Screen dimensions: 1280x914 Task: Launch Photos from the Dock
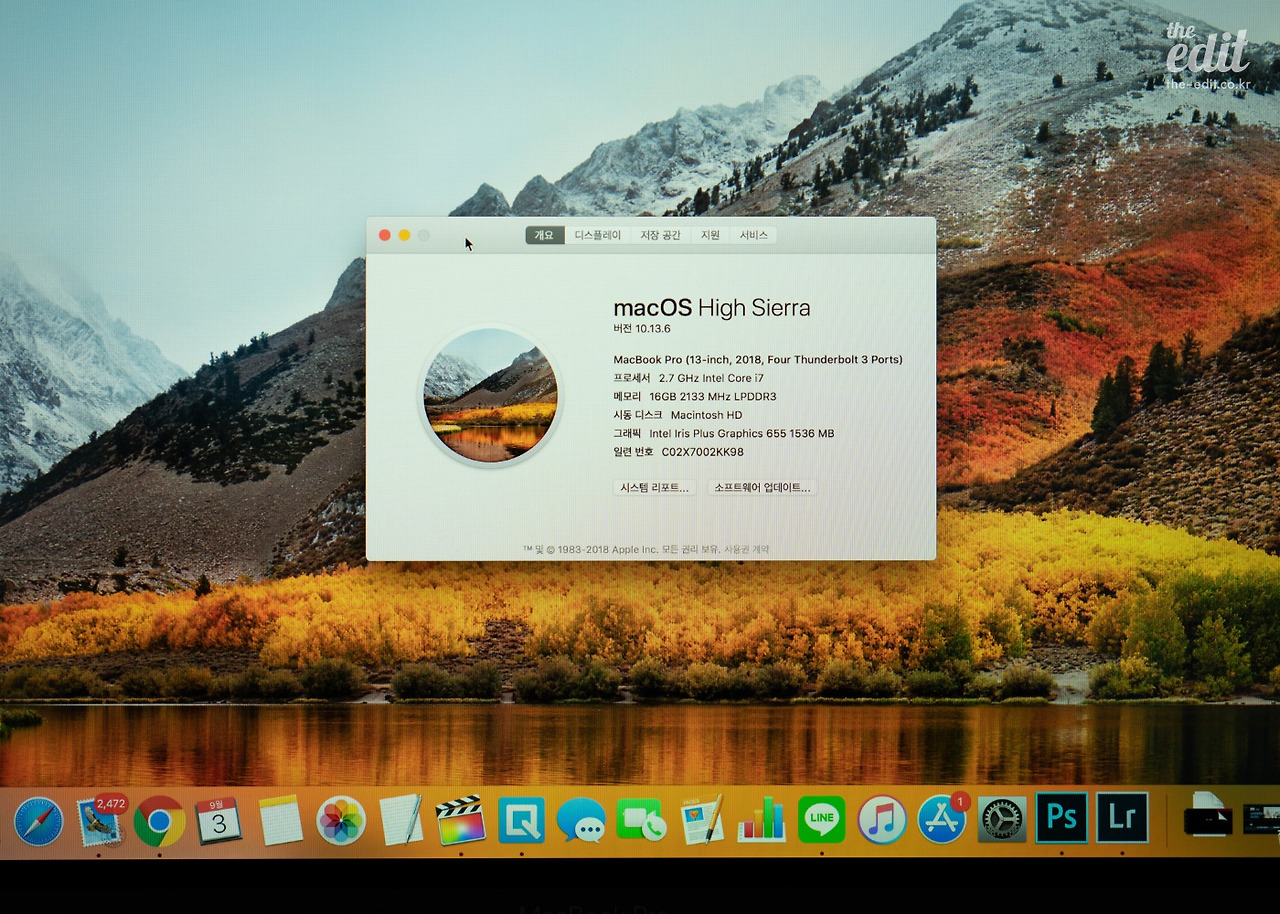341,821
